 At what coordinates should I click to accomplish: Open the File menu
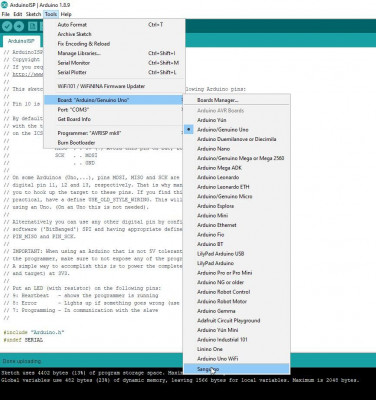tap(6, 14)
